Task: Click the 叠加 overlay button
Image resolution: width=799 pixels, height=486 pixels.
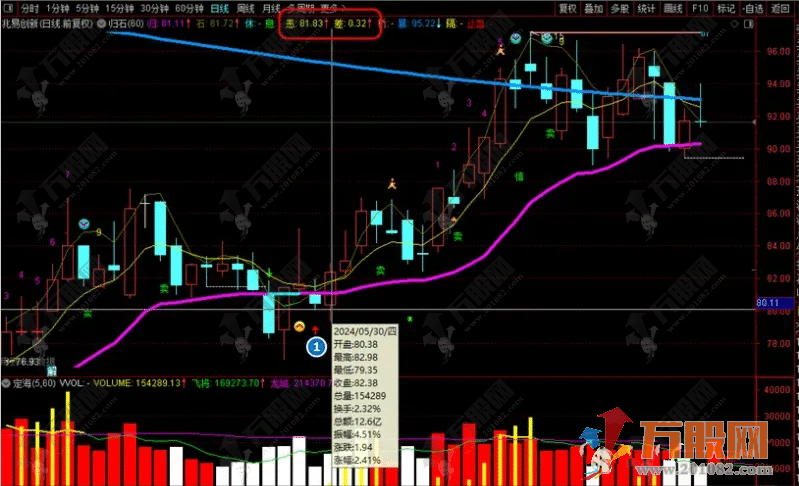Action: [x=594, y=9]
